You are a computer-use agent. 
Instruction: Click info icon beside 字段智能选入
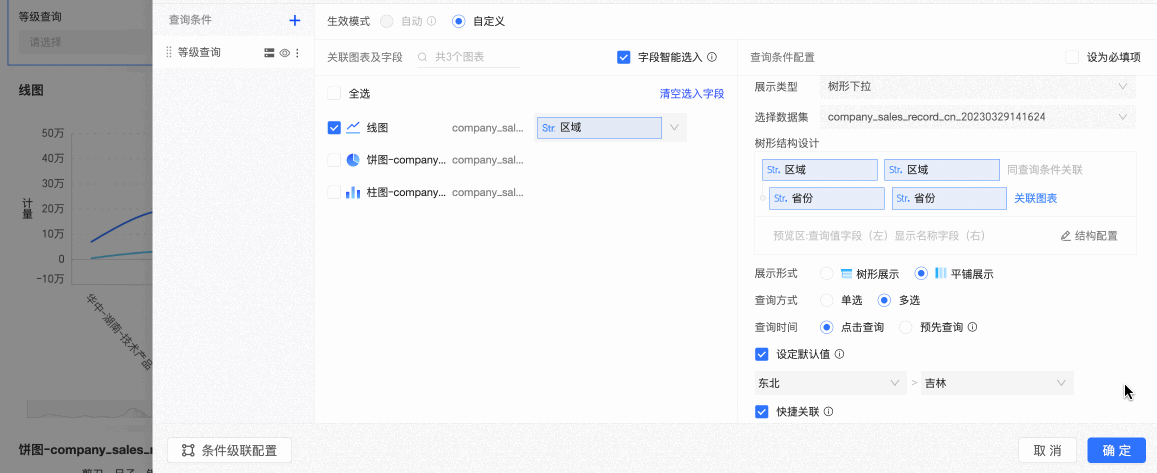(x=712, y=57)
